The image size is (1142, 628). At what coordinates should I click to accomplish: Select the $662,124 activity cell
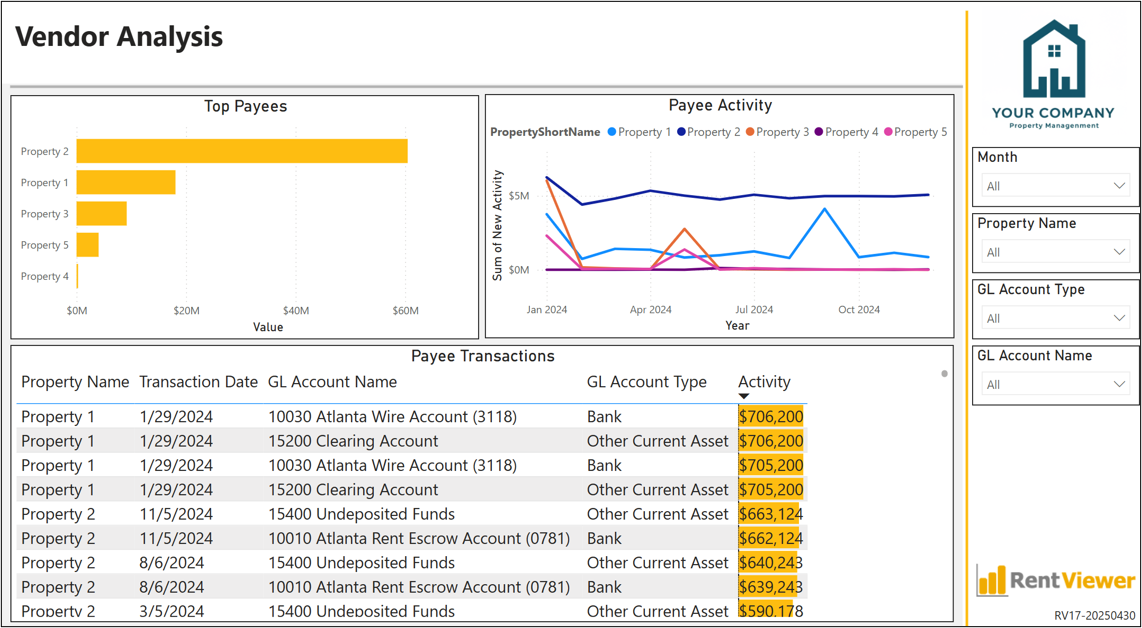[x=771, y=538]
